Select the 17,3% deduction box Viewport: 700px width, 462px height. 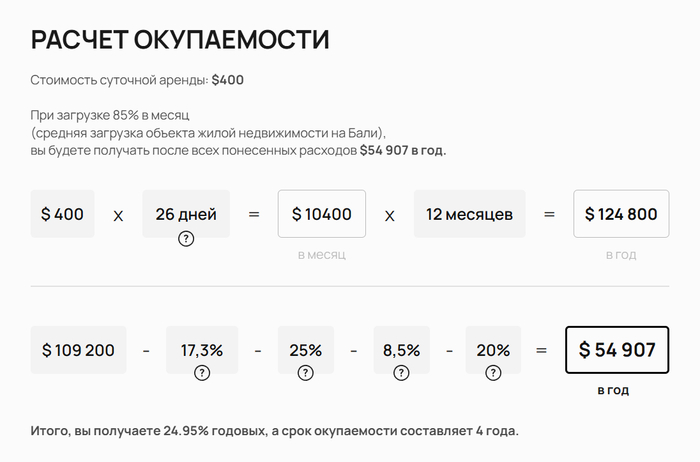[202, 350]
